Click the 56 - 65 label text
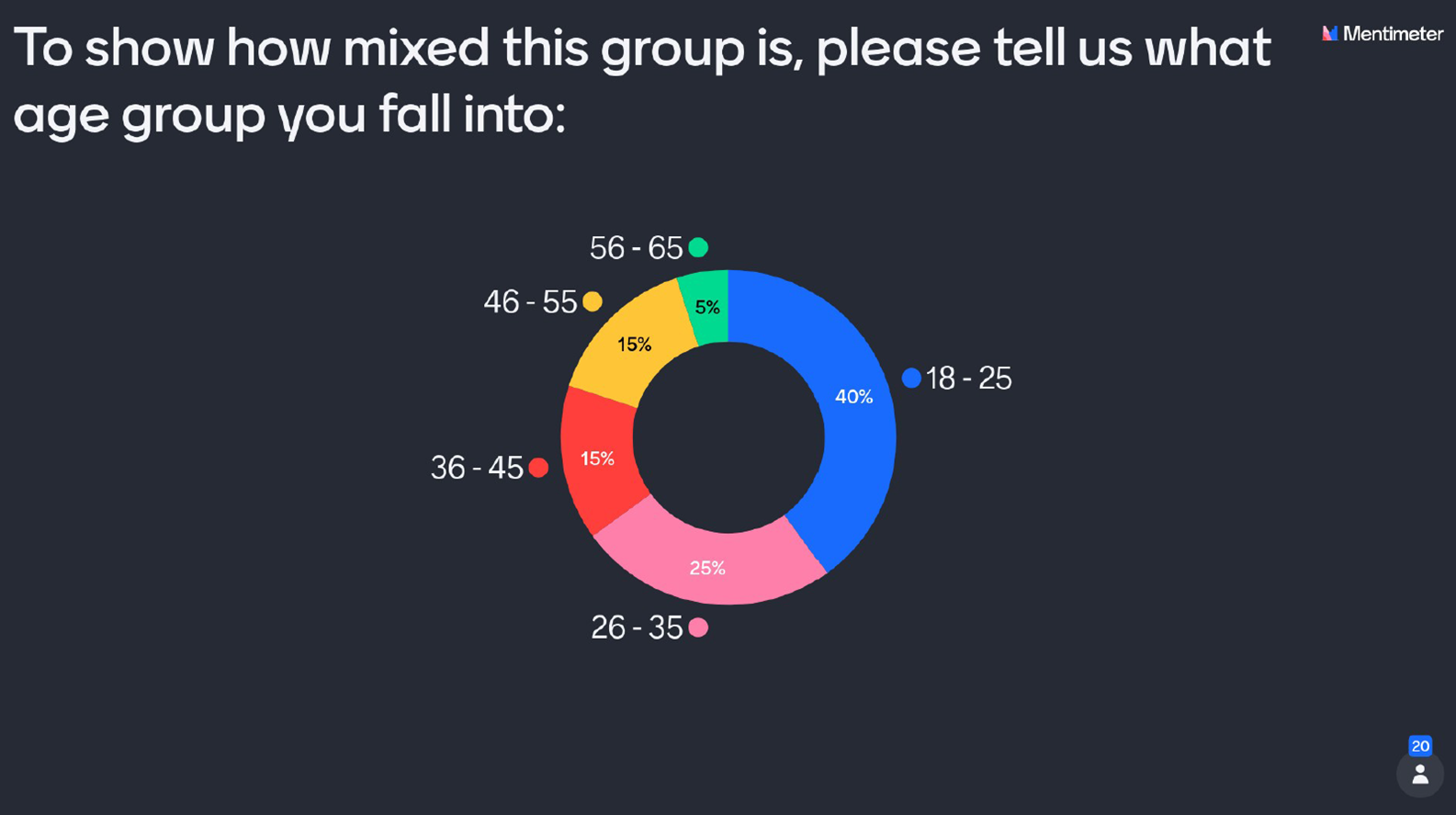 (x=636, y=248)
